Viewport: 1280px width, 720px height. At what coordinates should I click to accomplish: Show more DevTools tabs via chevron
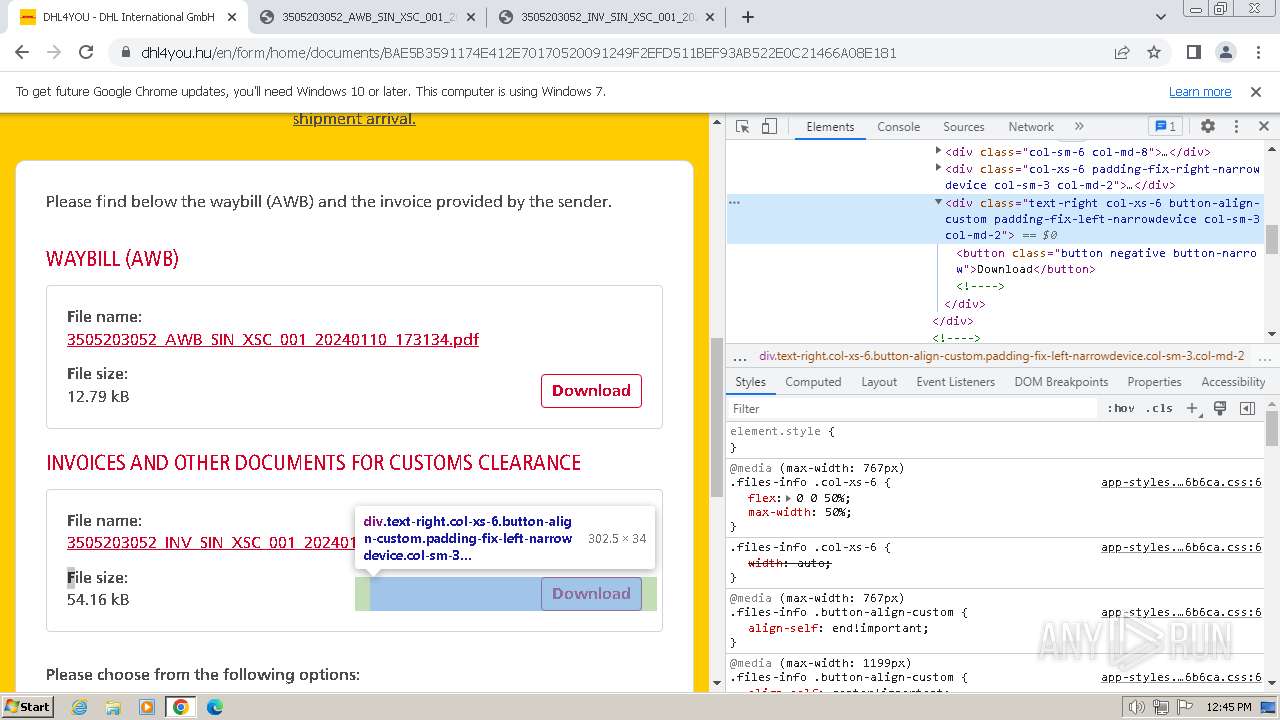point(1079,127)
